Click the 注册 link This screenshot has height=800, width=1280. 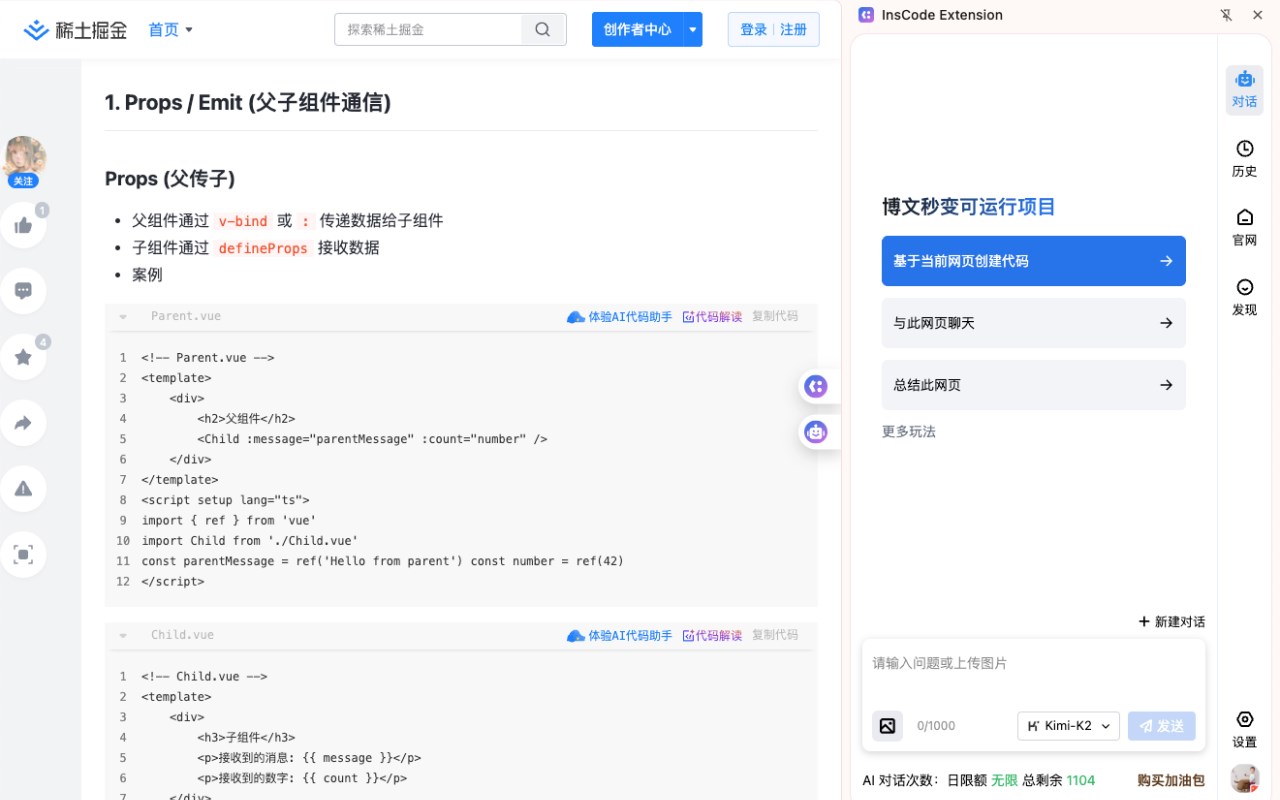click(x=794, y=30)
